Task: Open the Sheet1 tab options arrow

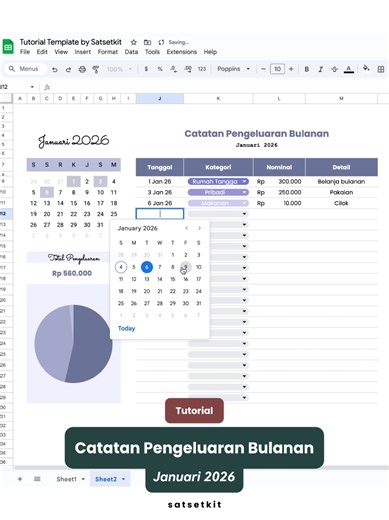Action: click(83, 479)
